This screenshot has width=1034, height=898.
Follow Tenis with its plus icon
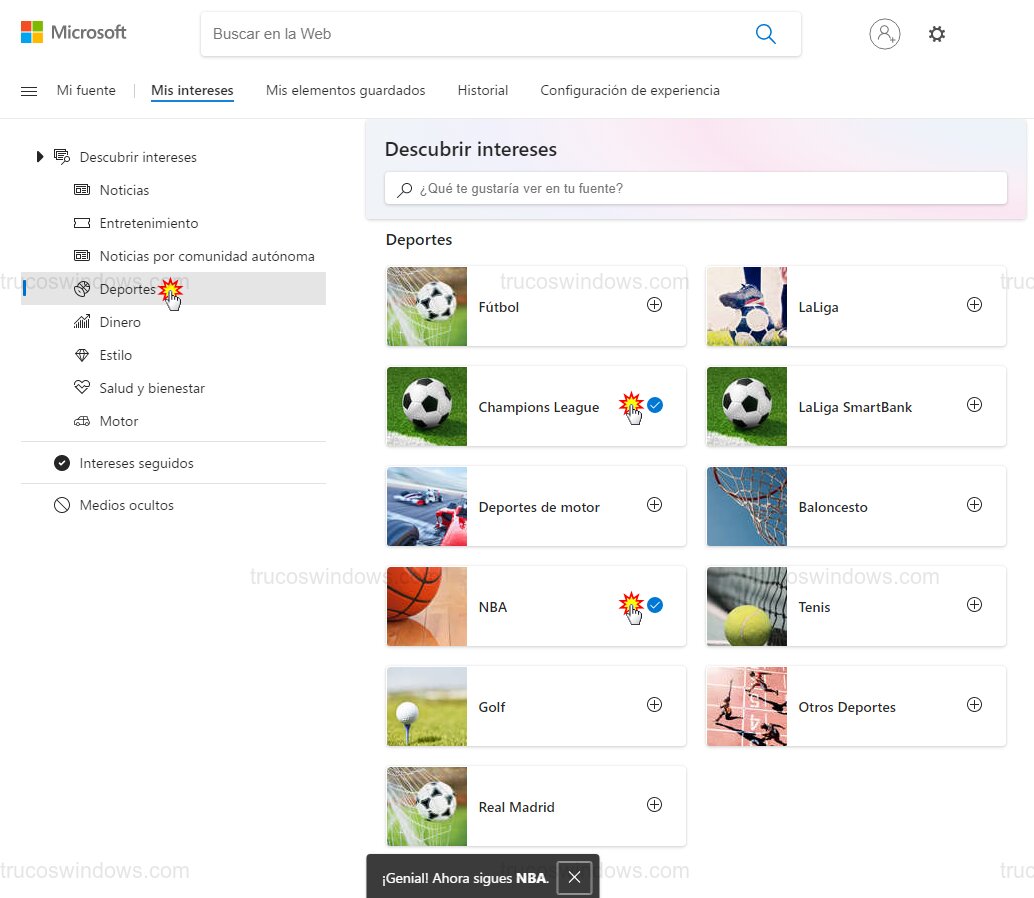pos(974,605)
